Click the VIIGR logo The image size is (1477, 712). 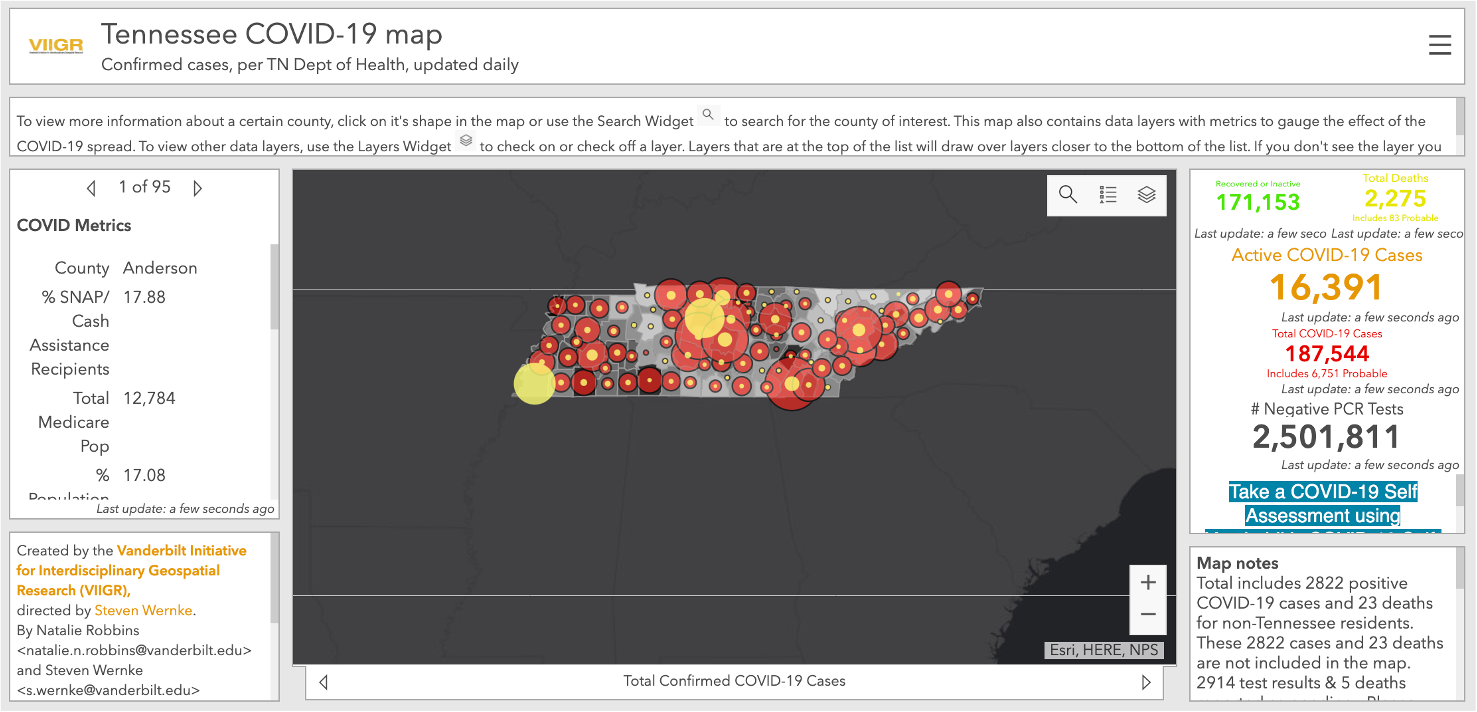(x=54, y=46)
